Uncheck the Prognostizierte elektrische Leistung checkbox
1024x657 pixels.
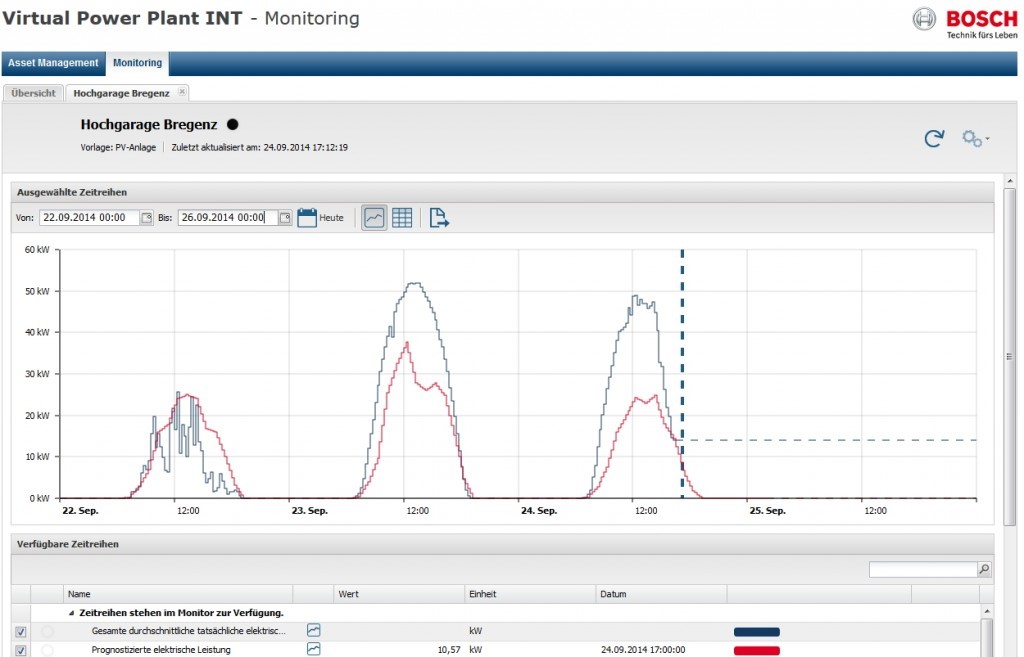[x=22, y=650]
